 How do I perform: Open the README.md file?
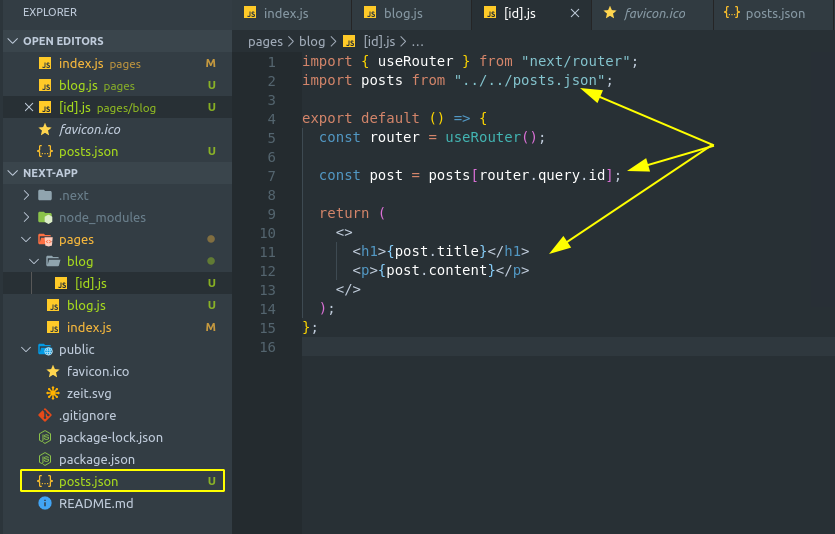pos(117,503)
